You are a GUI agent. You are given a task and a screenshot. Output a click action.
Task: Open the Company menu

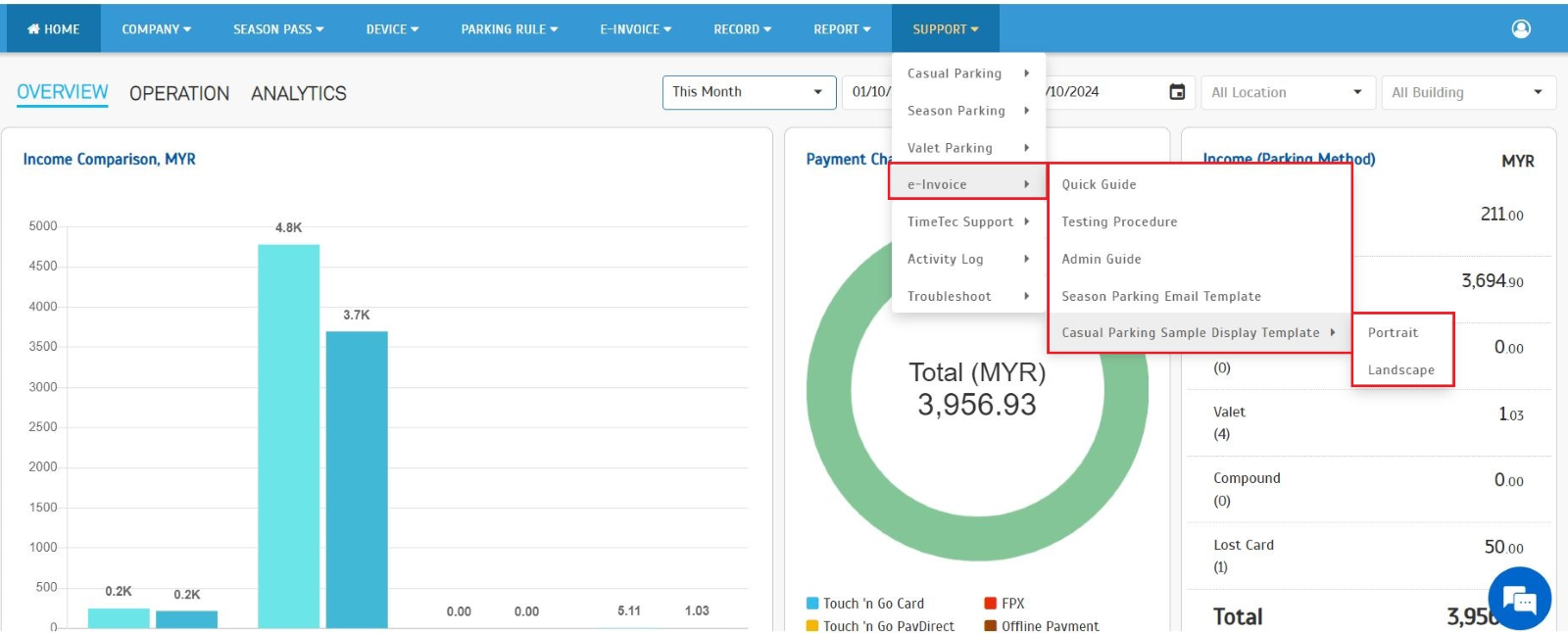click(x=156, y=29)
